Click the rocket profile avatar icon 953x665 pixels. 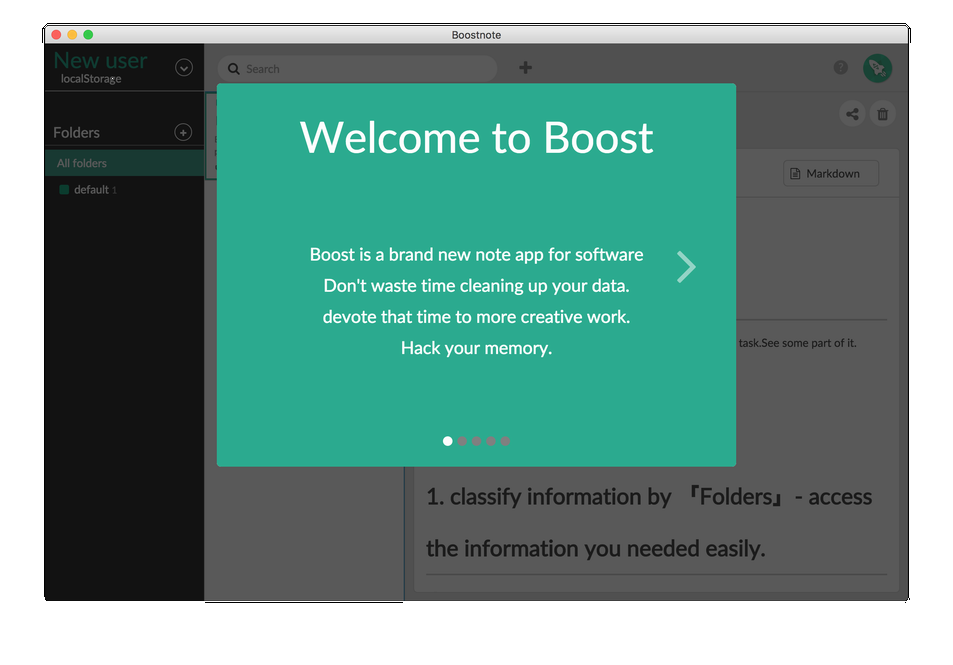tap(877, 68)
